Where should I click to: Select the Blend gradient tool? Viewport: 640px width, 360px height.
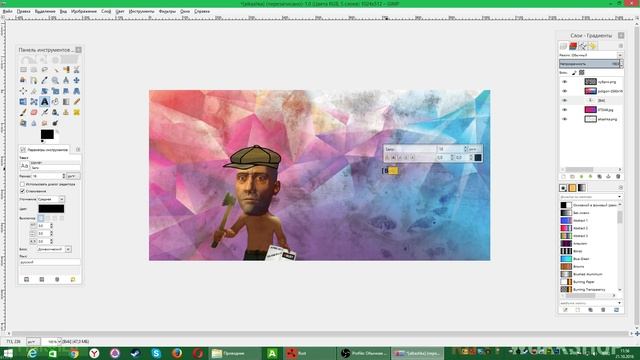click(x=66, y=101)
